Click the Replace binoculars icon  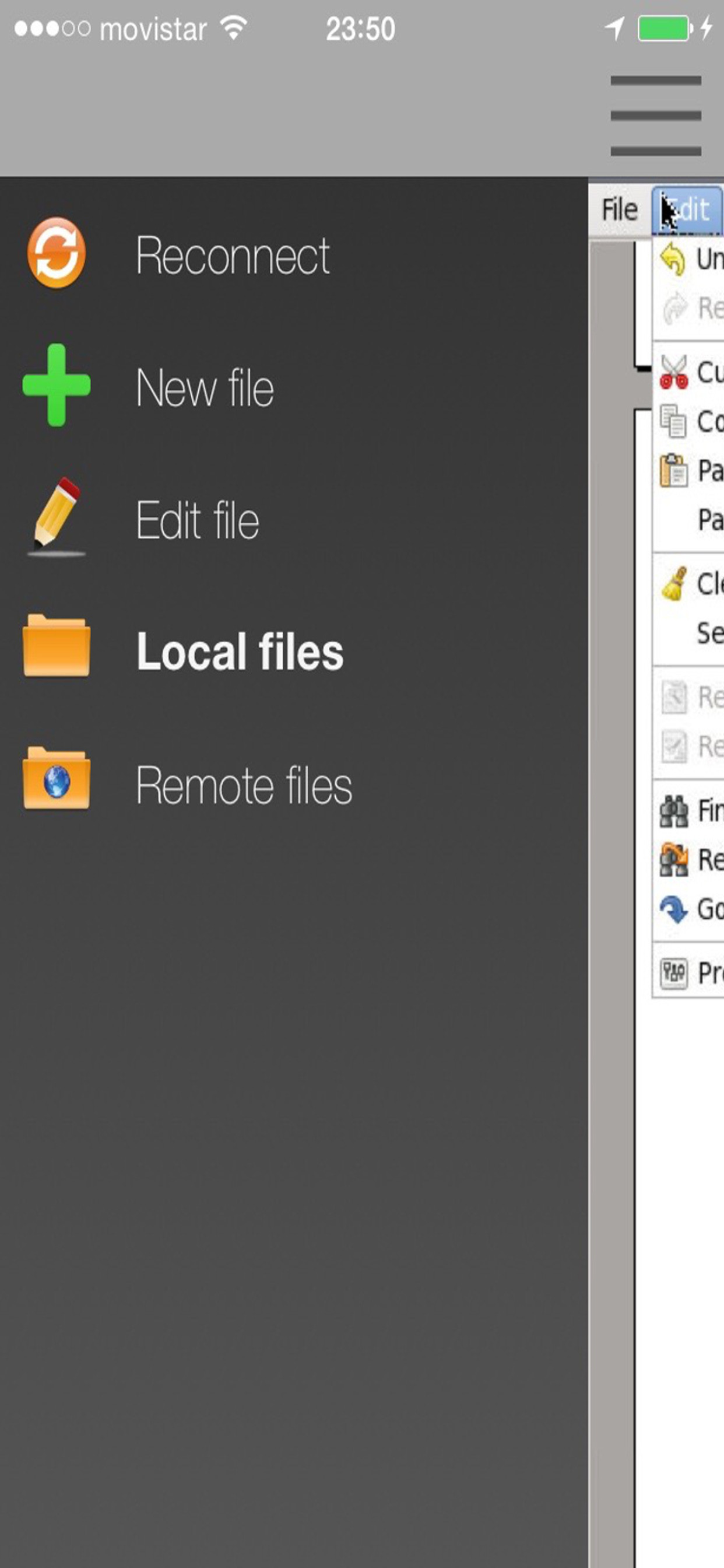(x=673, y=859)
